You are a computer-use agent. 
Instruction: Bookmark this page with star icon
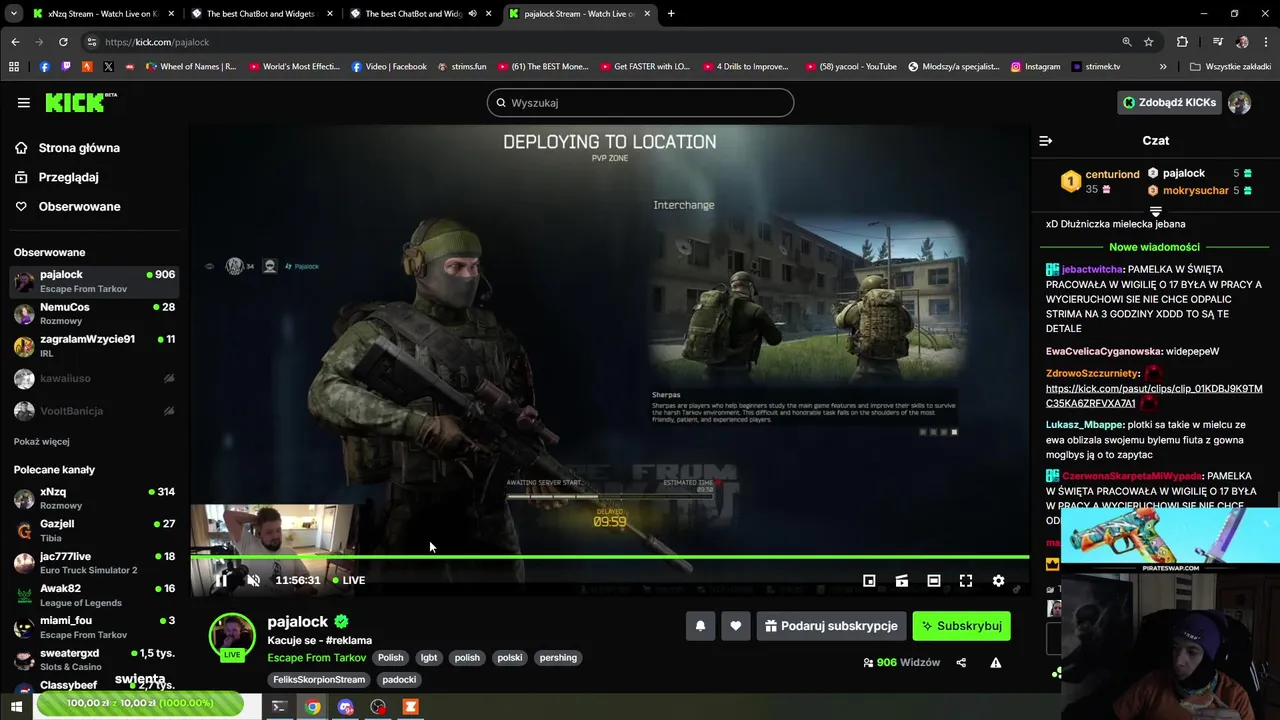[1149, 42]
